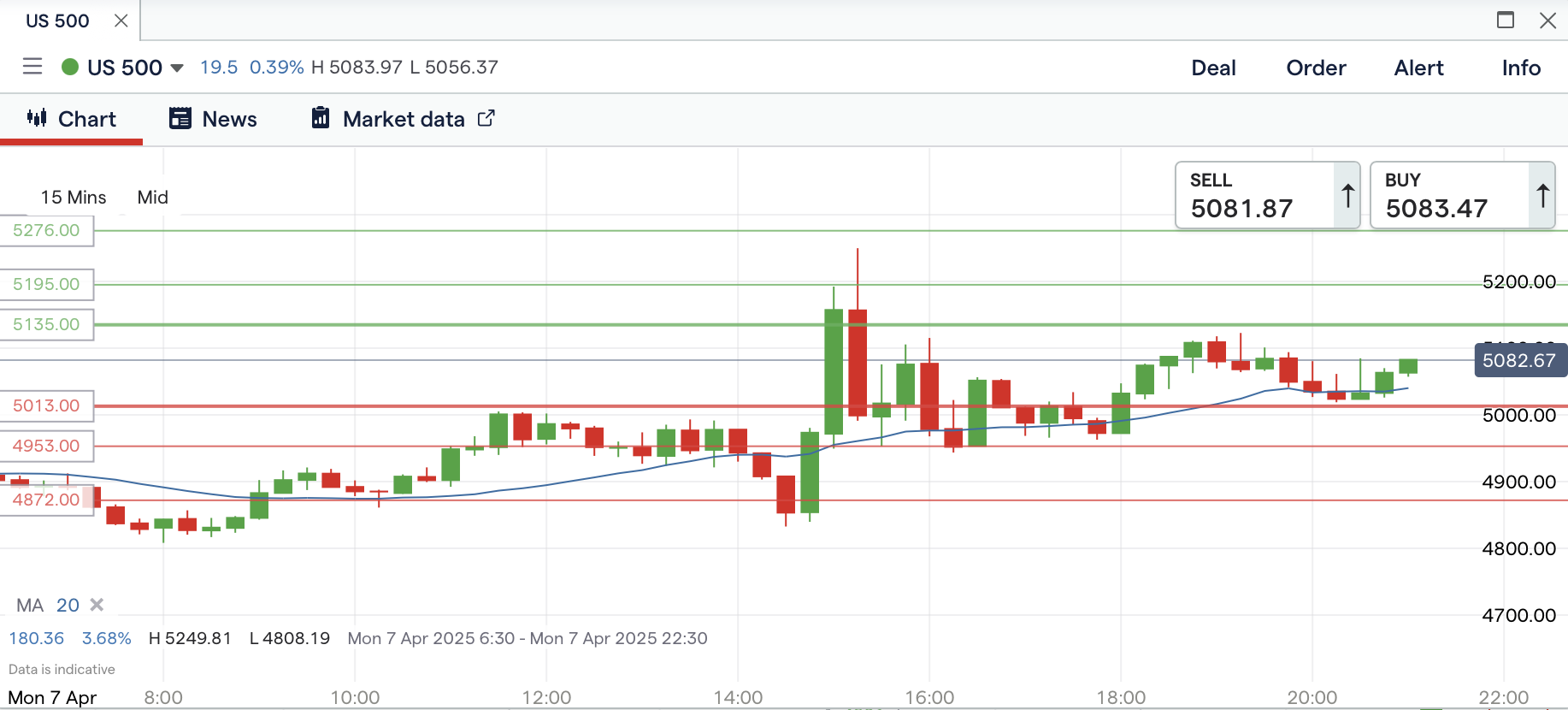Click the News newspaper icon

click(180, 119)
